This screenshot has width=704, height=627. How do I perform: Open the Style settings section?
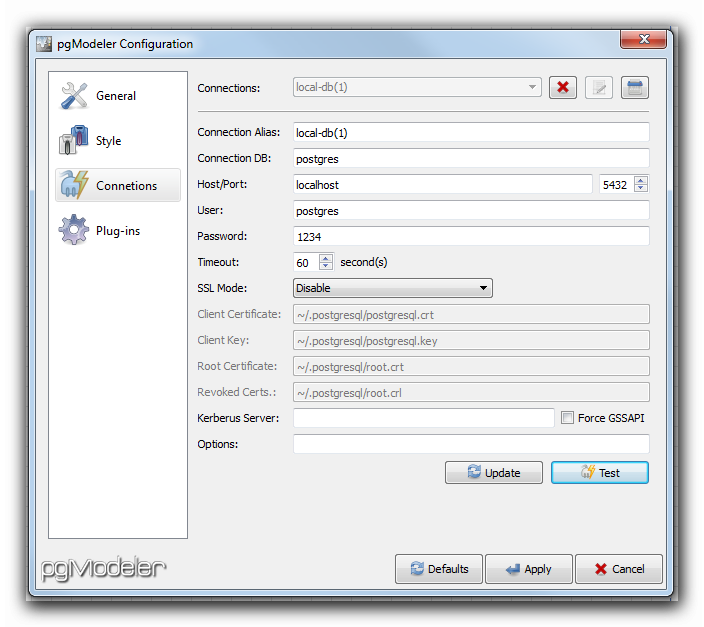coord(118,141)
